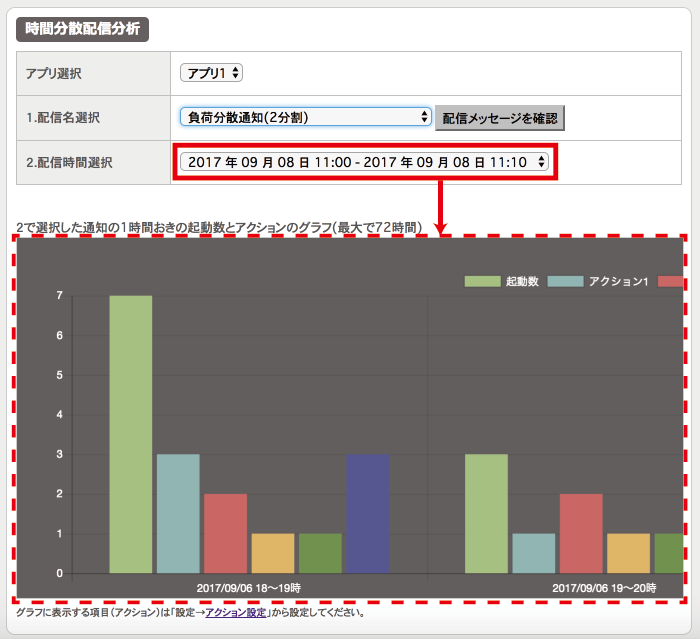The width and height of the screenshot is (700, 639).
Task: Click the 配信メッセージを確認 button
Action: [500, 118]
